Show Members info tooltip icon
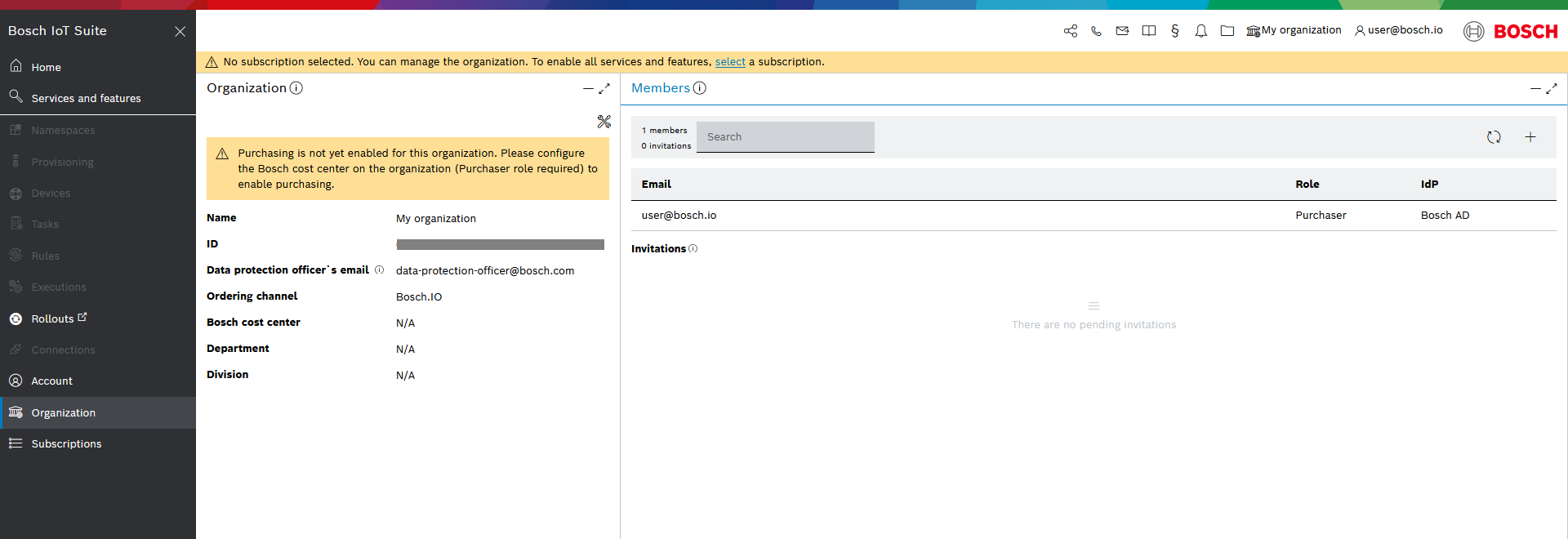Screen dimensions: 1568x539 pyautogui.click(x=700, y=88)
